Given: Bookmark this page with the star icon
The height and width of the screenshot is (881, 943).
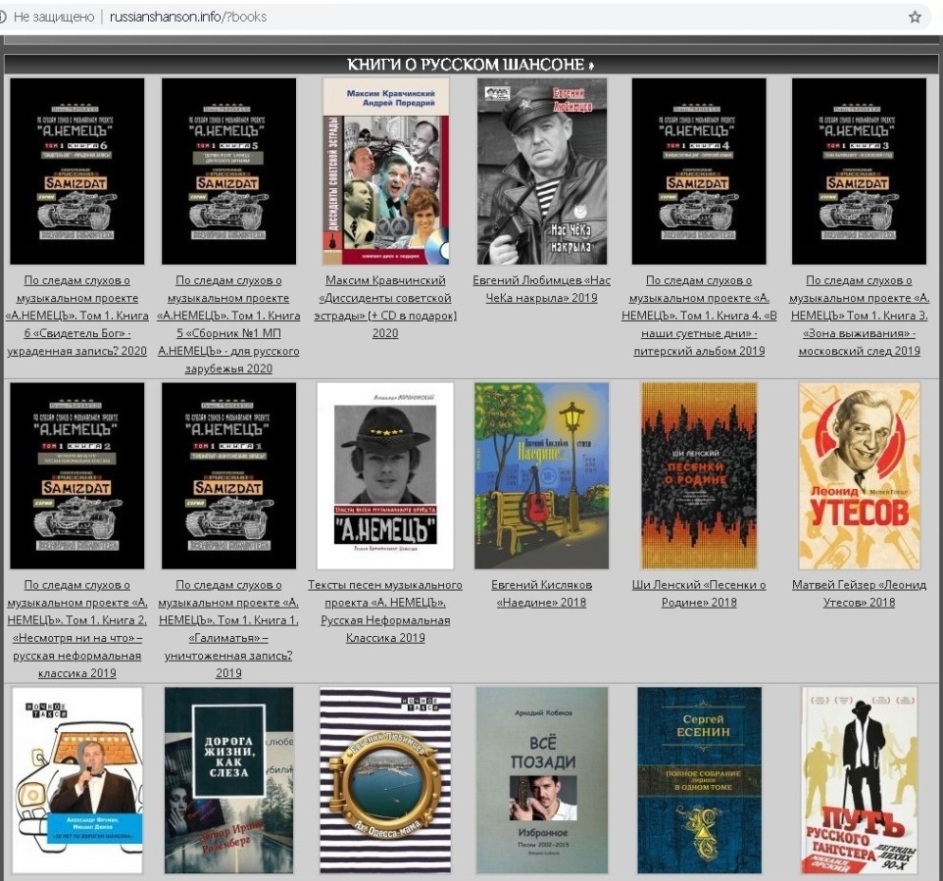Looking at the screenshot, I should point(915,17).
